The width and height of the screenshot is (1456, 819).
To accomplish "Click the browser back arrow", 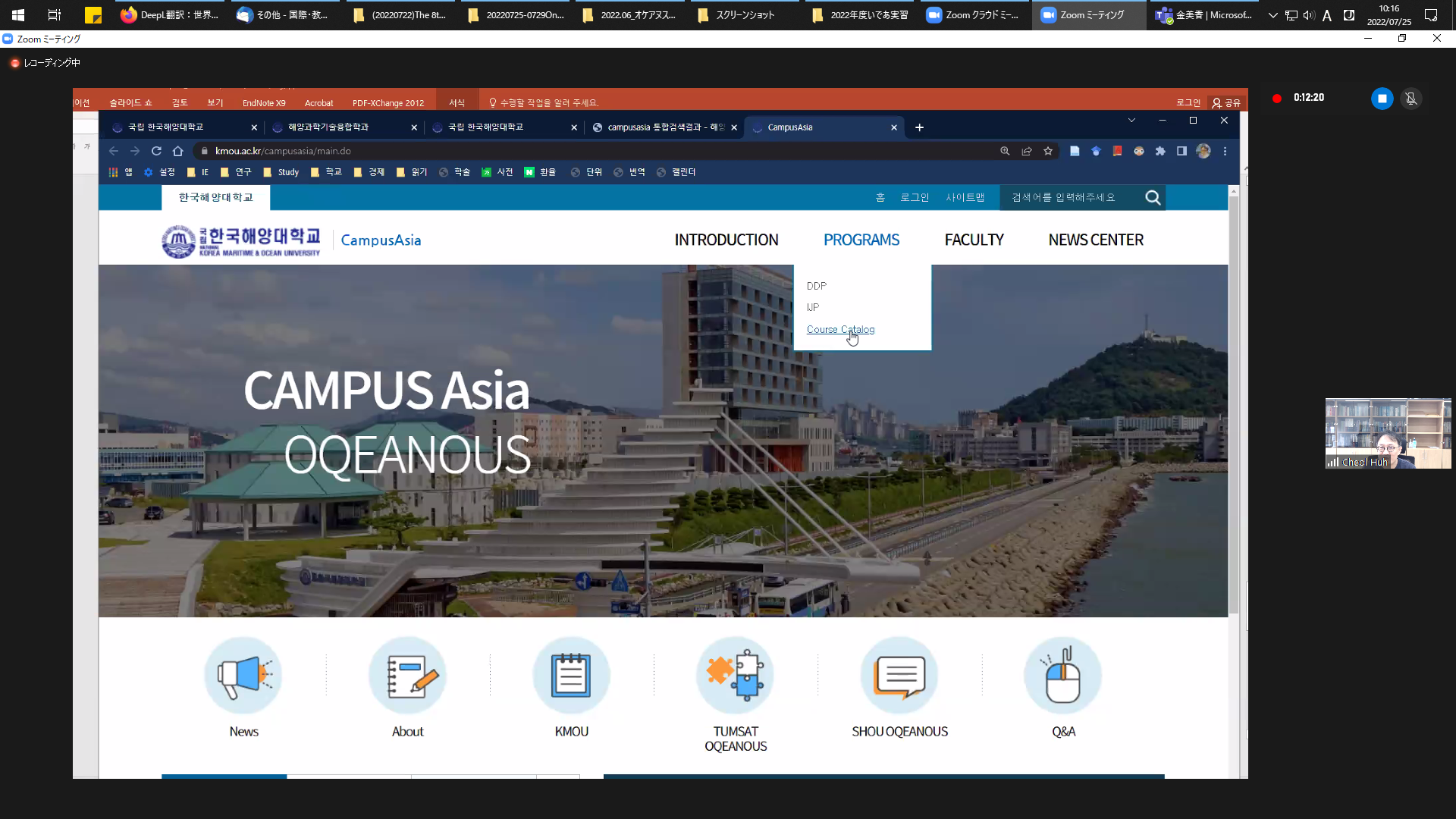I will [x=114, y=151].
